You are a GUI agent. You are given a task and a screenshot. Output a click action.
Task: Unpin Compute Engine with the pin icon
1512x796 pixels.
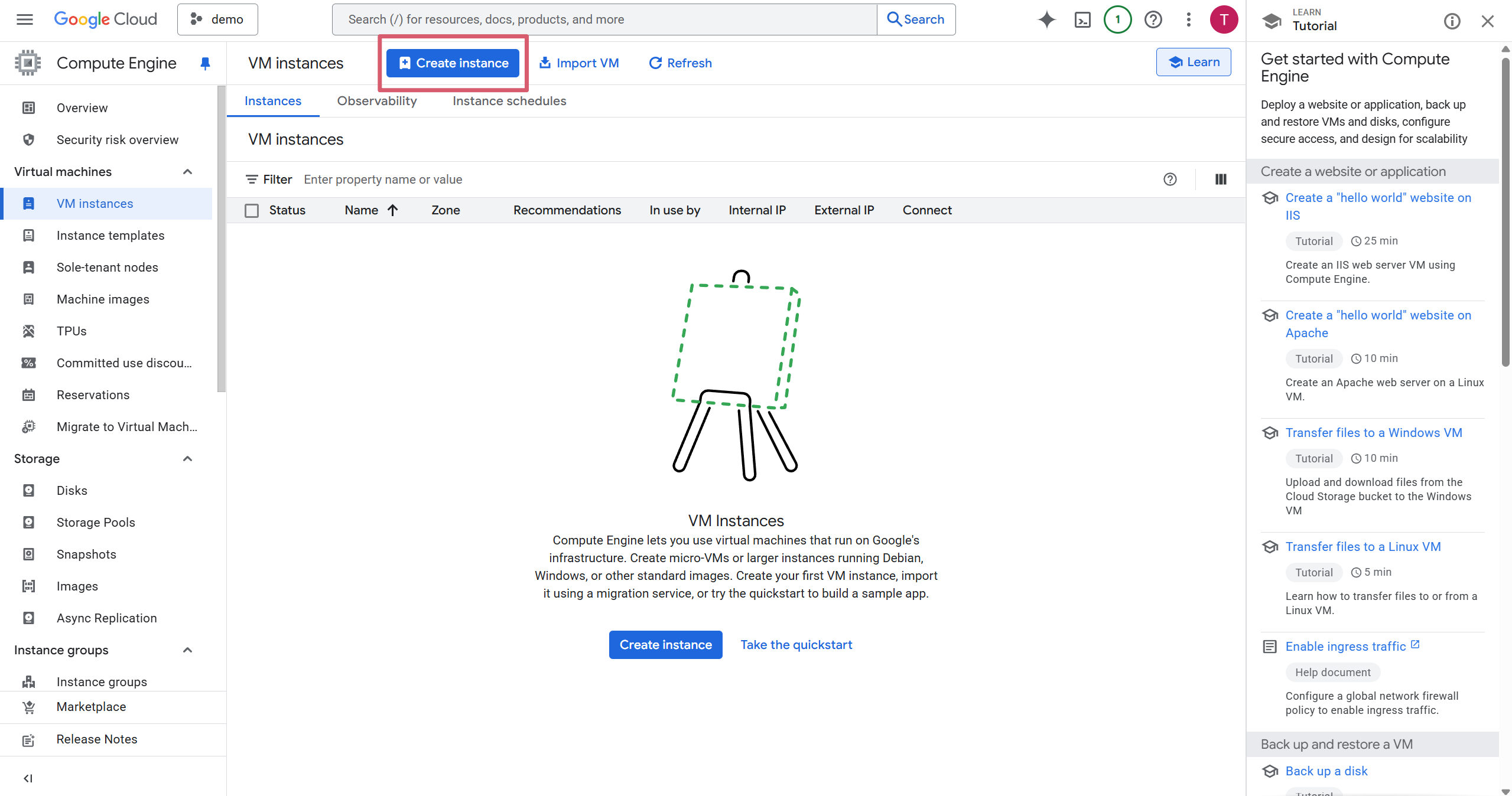coord(205,63)
